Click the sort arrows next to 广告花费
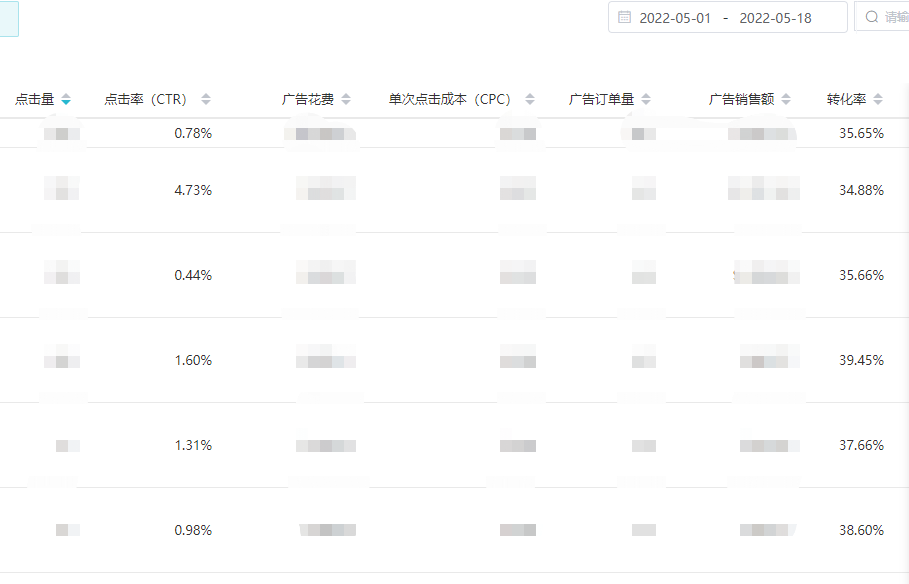Screen dimensions: 909x584 347,98
